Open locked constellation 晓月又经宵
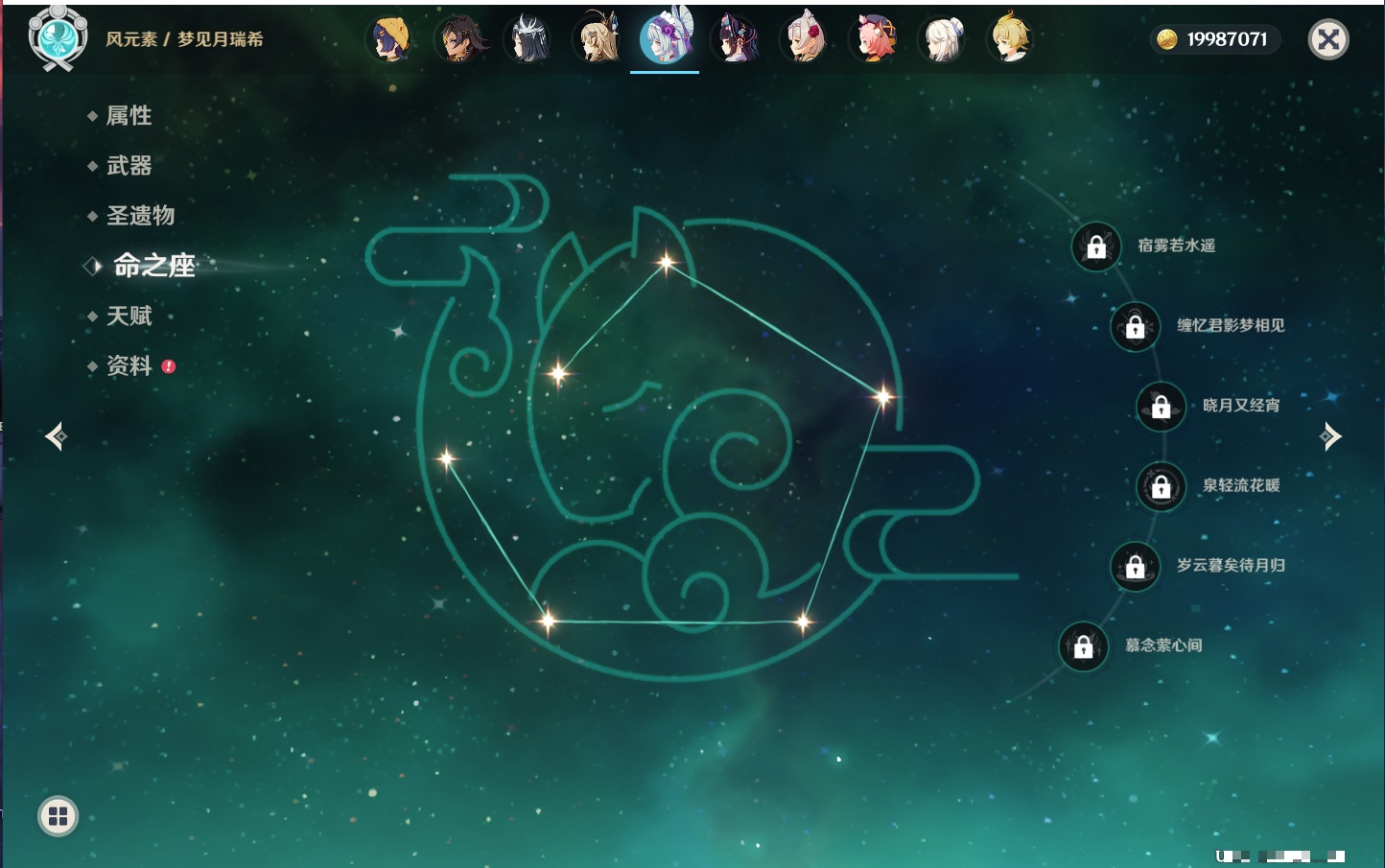This screenshot has height=868, width=1385. coord(1161,406)
